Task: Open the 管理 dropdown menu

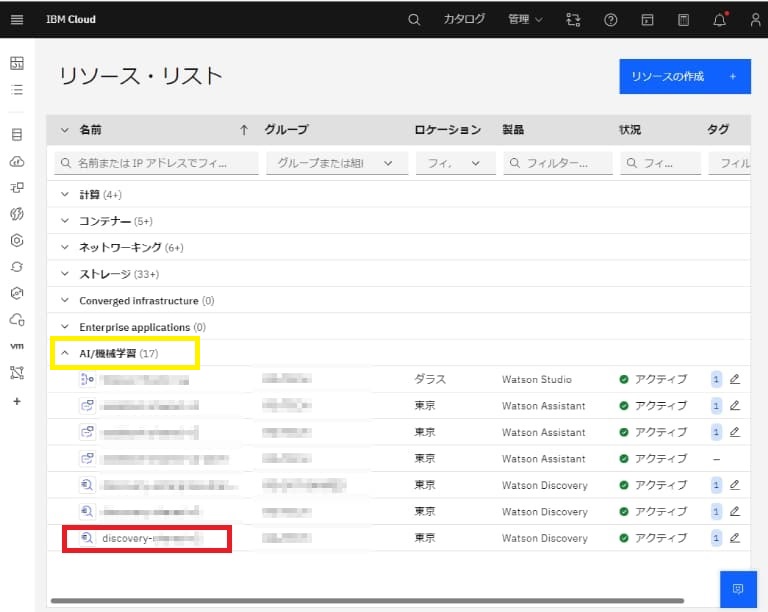Action: click(525, 19)
